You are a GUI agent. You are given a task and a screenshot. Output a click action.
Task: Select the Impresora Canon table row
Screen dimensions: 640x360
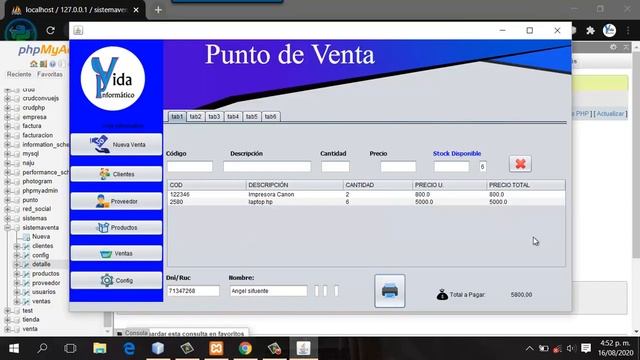point(366,195)
